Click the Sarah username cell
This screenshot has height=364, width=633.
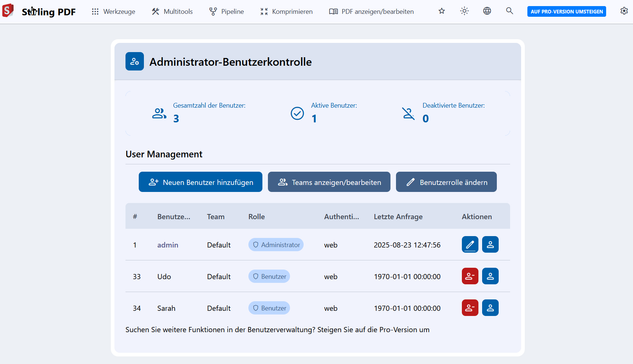tap(166, 308)
